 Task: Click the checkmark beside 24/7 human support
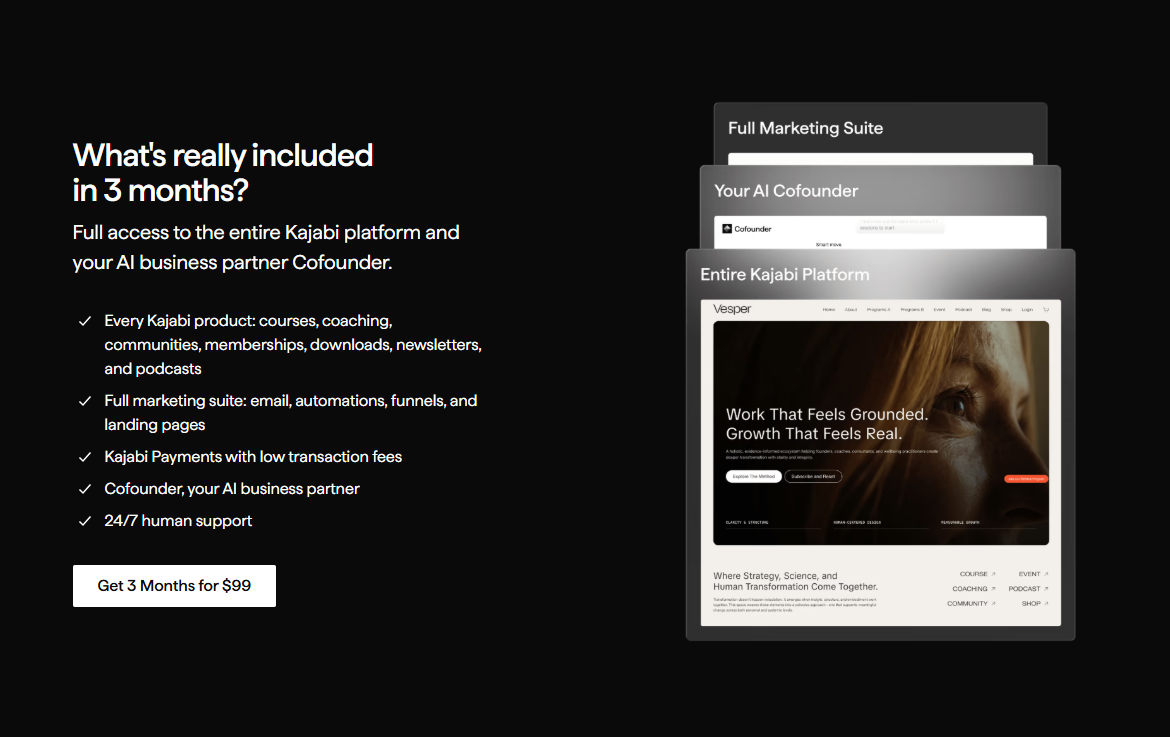(x=85, y=521)
